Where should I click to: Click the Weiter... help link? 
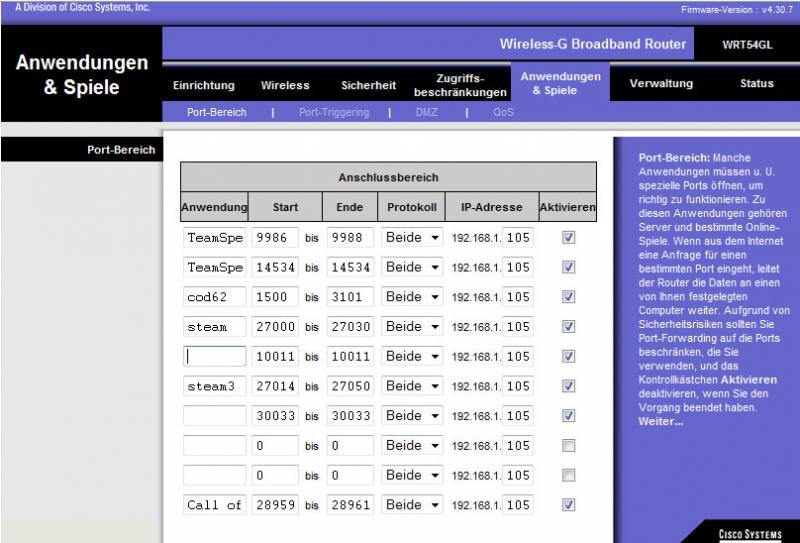[x=661, y=422]
